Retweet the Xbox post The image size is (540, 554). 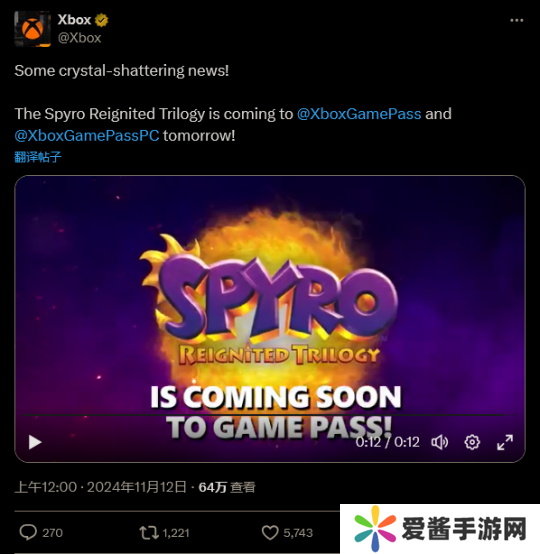tap(149, 532)
